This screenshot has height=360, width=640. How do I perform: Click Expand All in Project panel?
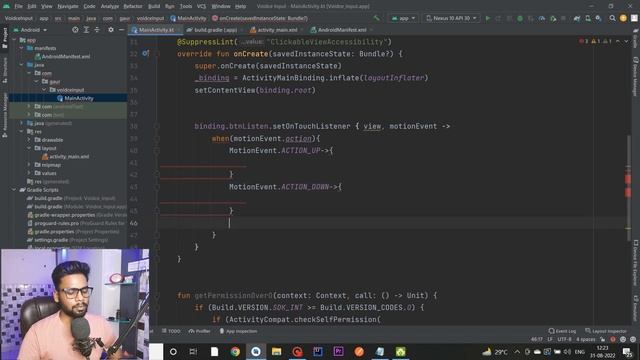pos(86,30)
